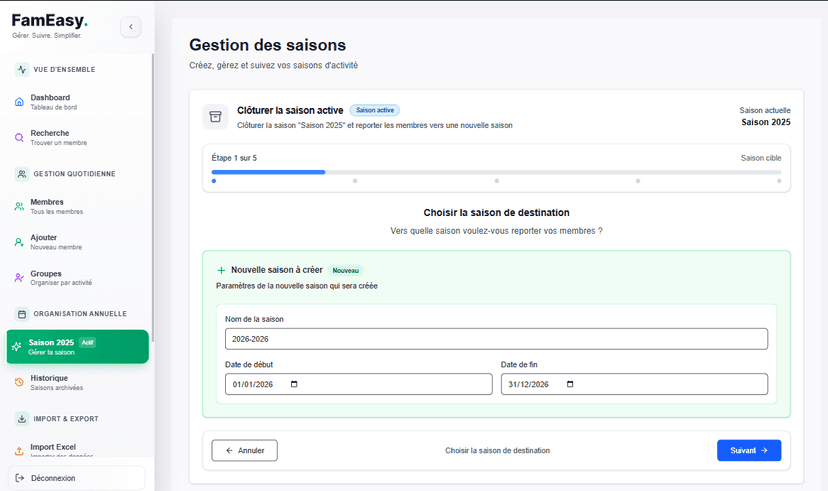Click the Import Excel upload icon

19,451
